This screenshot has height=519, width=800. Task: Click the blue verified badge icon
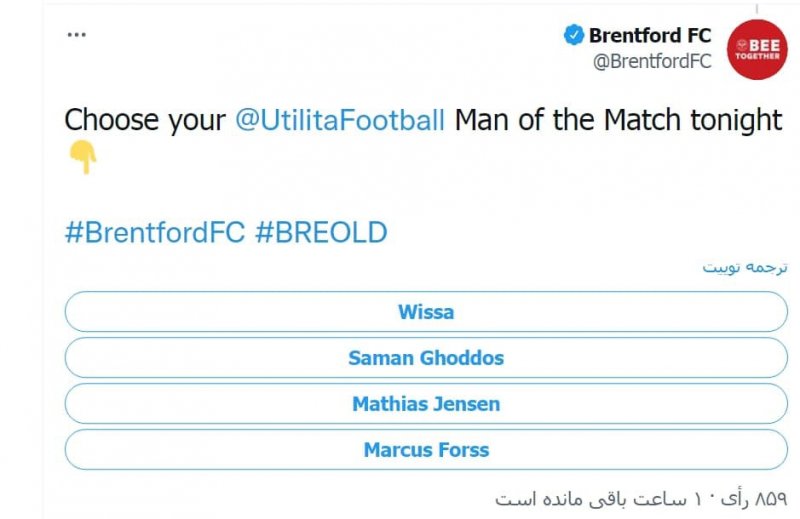(573, 35)
